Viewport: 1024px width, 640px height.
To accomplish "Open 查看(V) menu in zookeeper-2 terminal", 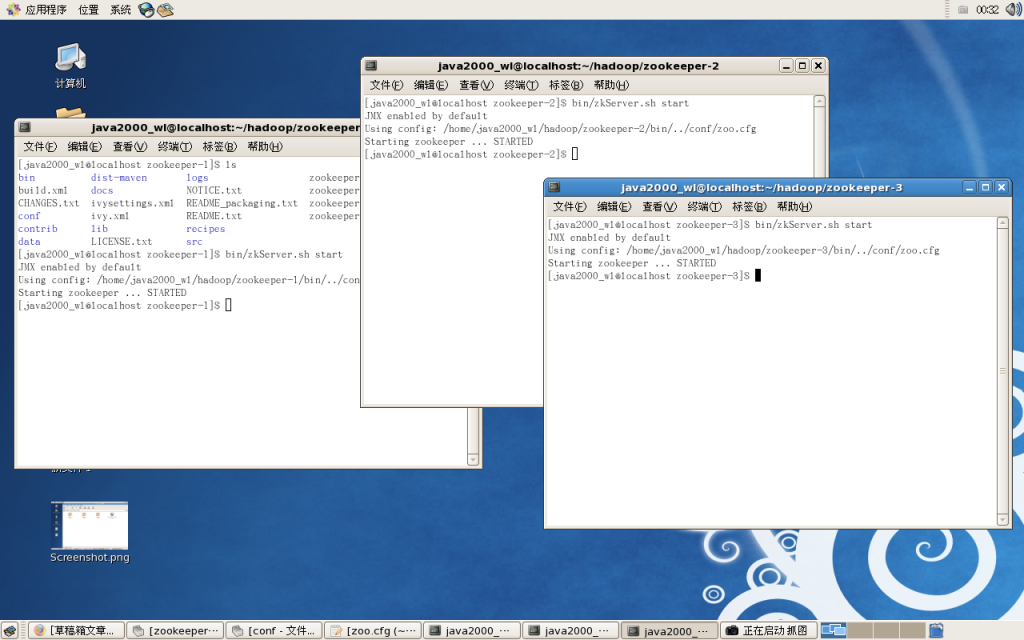I will point(476,85).
